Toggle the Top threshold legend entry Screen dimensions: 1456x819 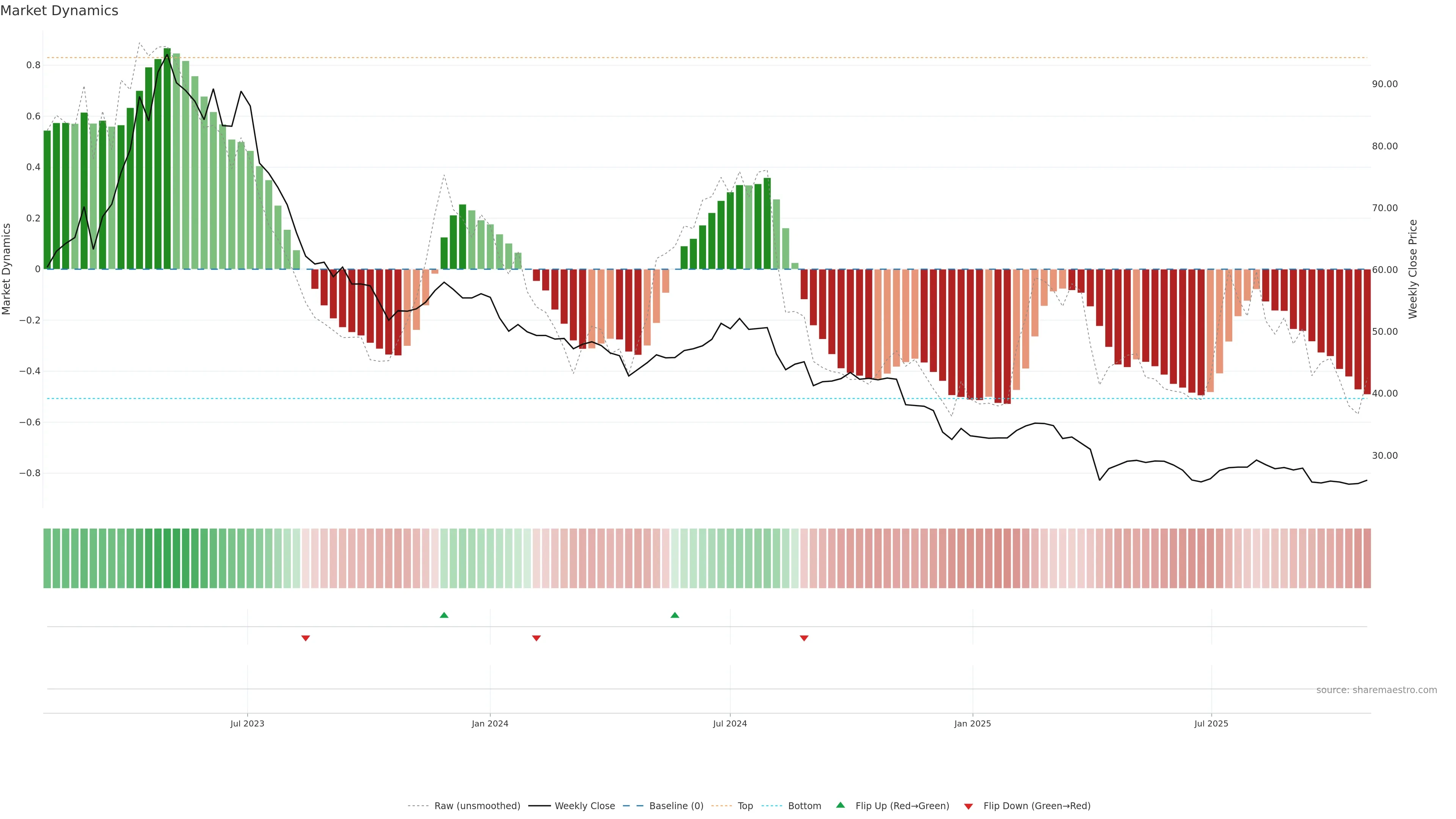745,806
